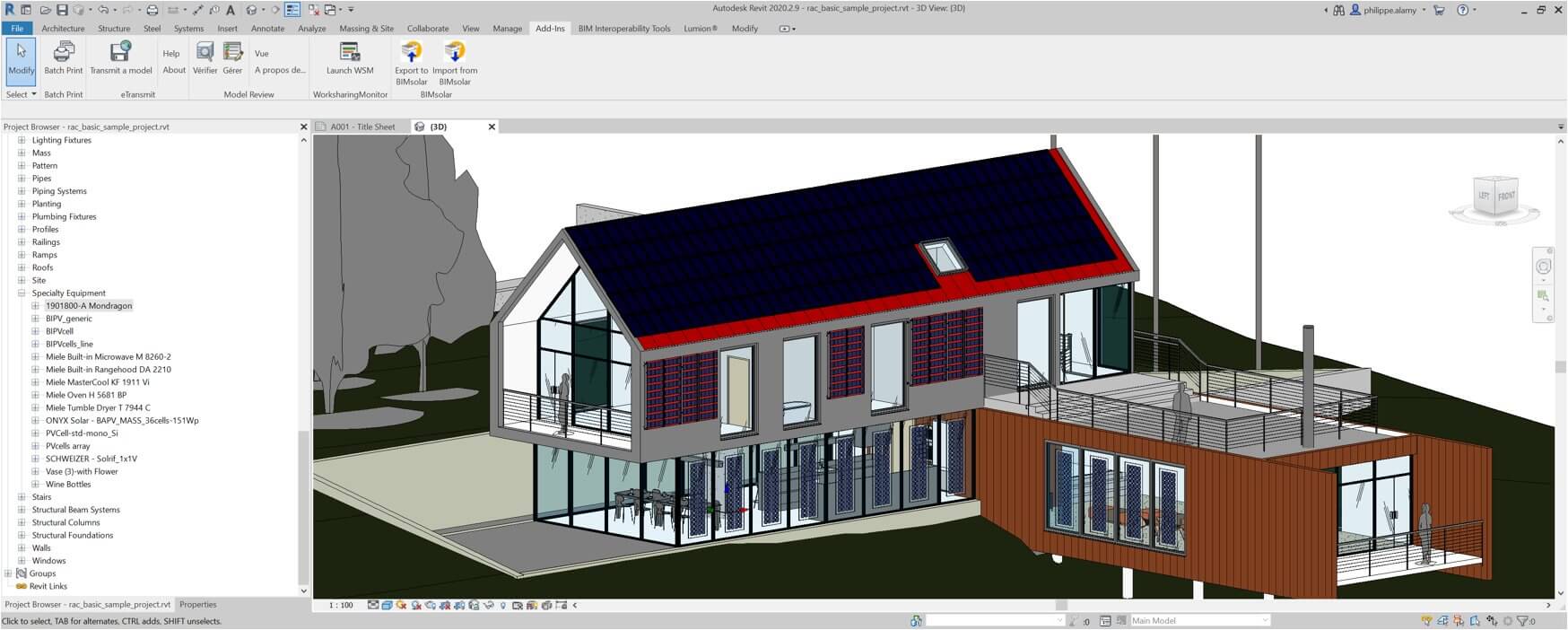Launch the Worksharing Monitor (WSM)
Viewport: 1568px width, 630px height.
(350, 53)
